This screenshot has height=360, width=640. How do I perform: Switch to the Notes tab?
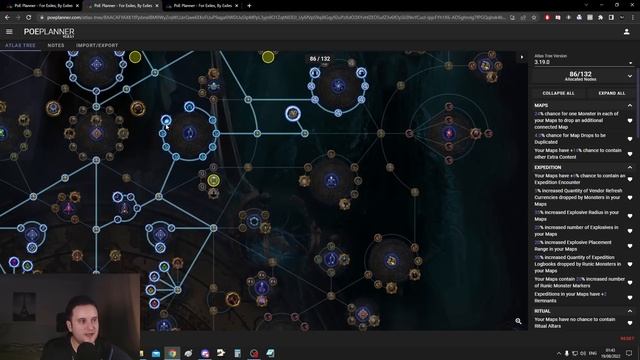pos(56,45)
